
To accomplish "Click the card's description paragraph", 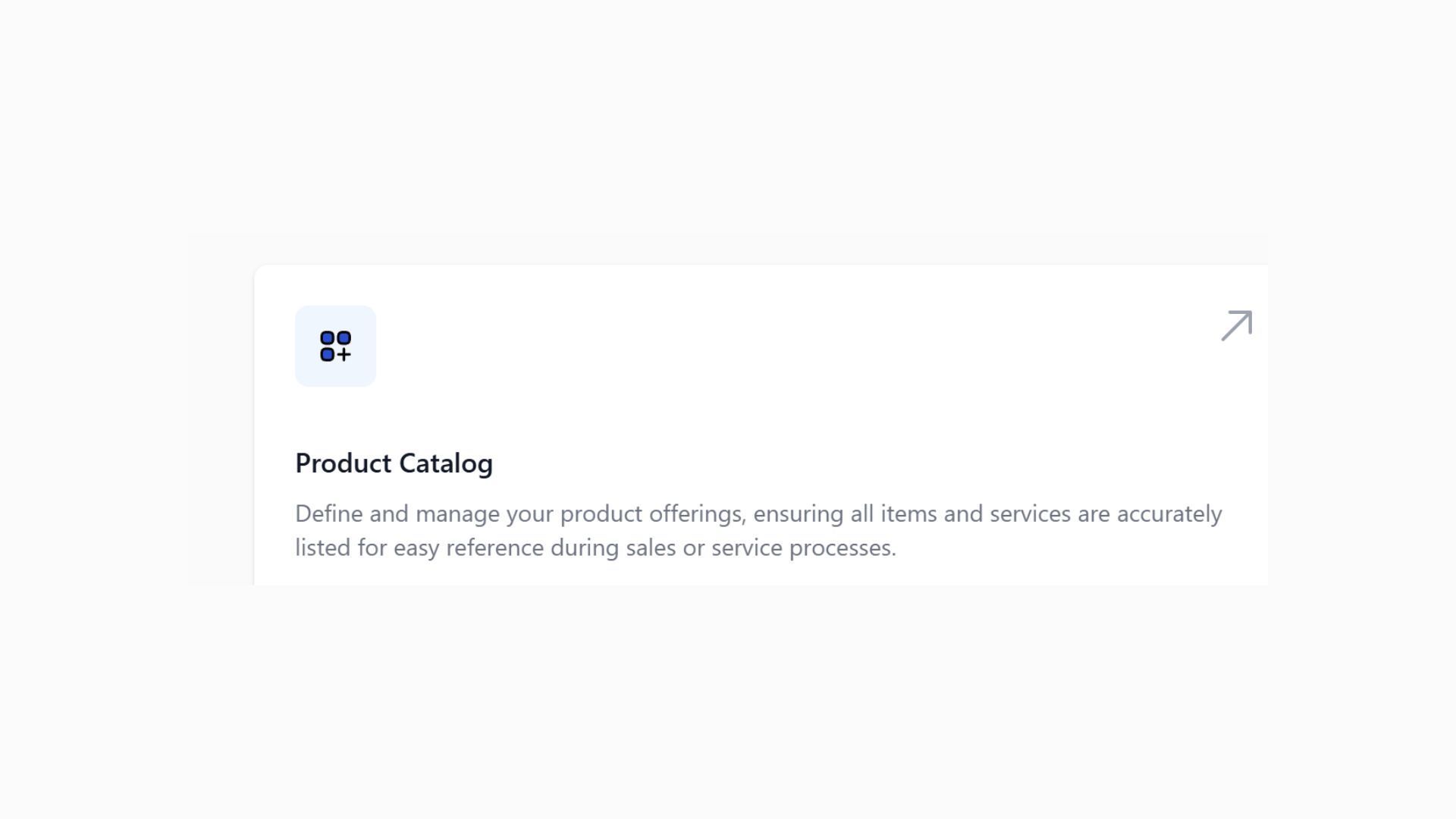I will coord(758,529).
